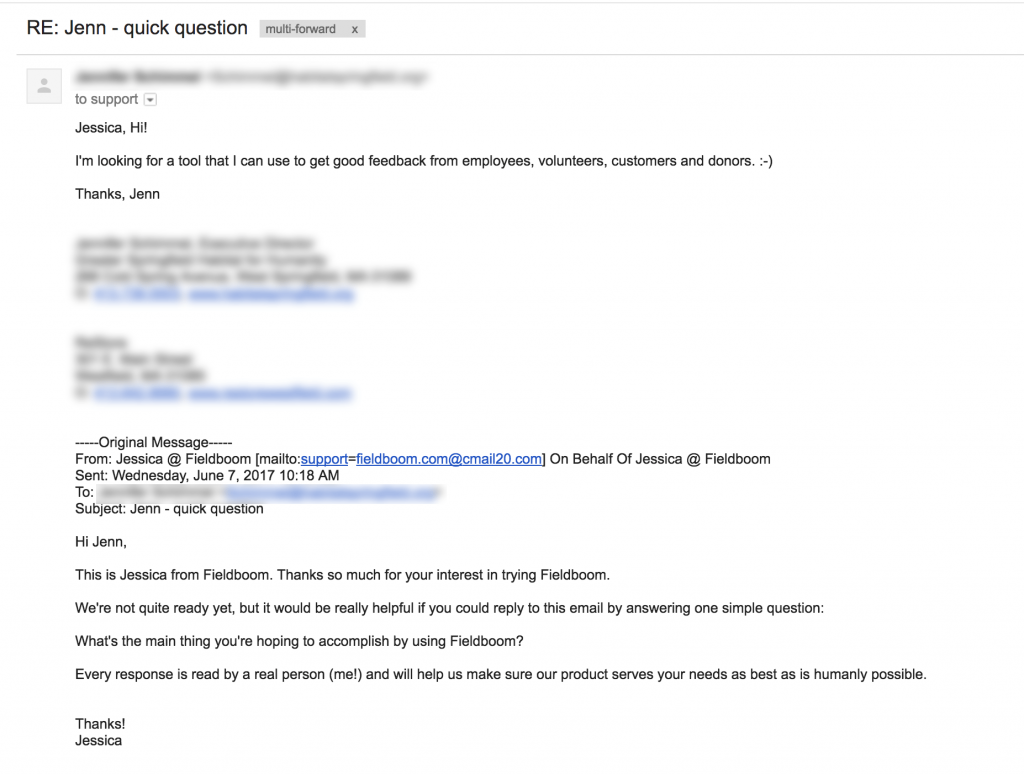Click the blurred sender name in the header
Viewport: 1024px width, 774px height.
click(137, 76)
